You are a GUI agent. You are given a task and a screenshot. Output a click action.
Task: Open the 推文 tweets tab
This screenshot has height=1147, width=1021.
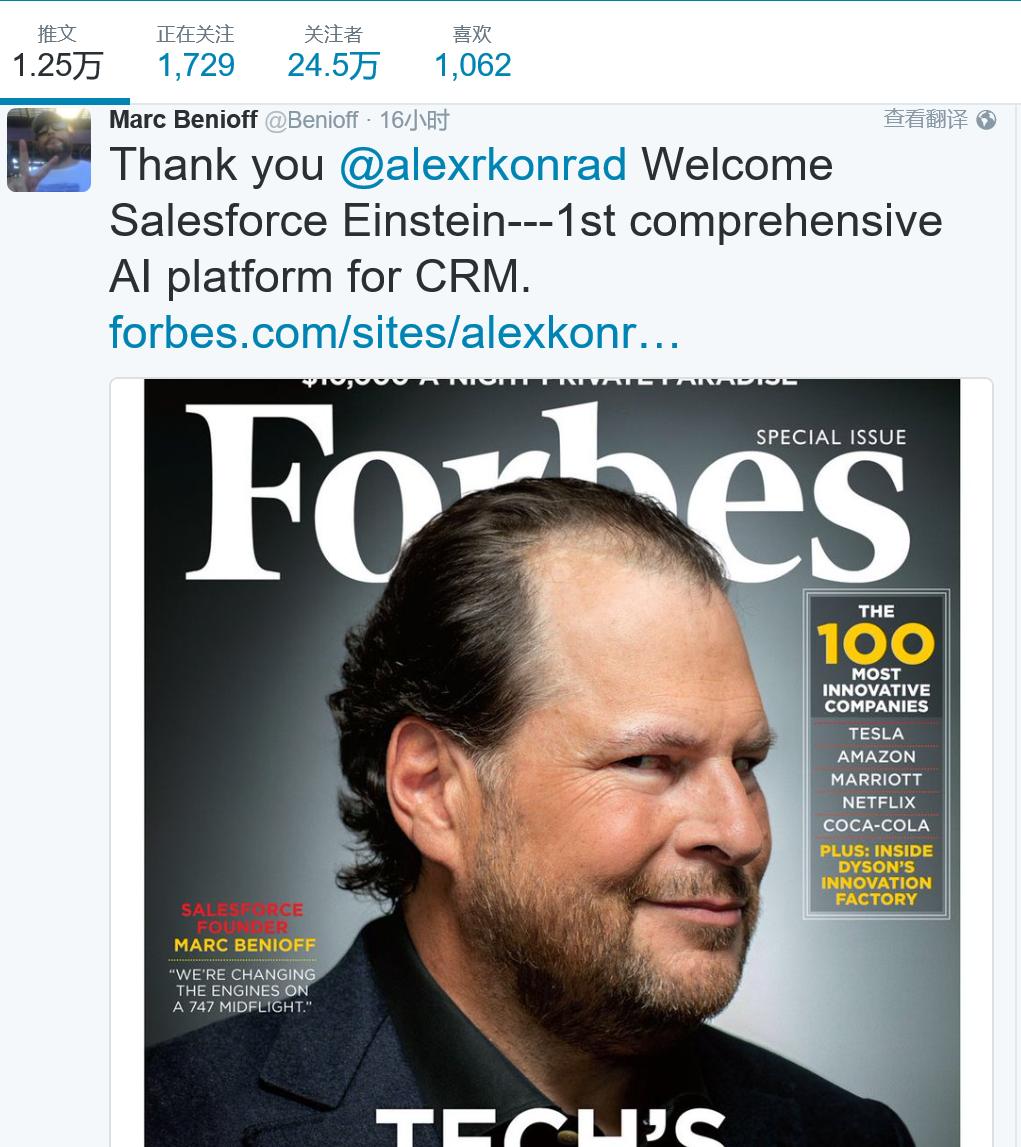pos(57,35)
